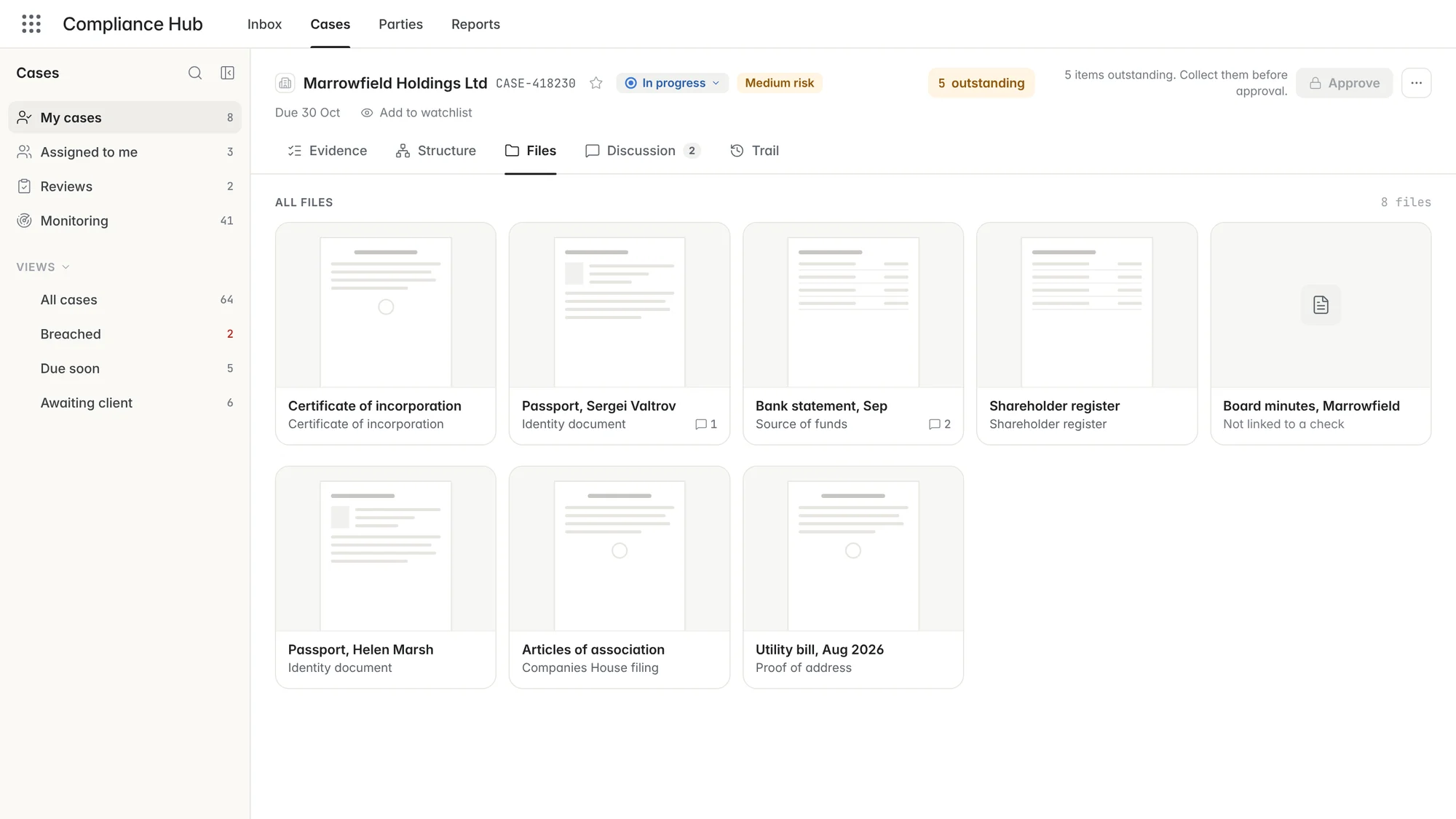
Task: Click the My cases person icon
Action: (x=24, y=117)
